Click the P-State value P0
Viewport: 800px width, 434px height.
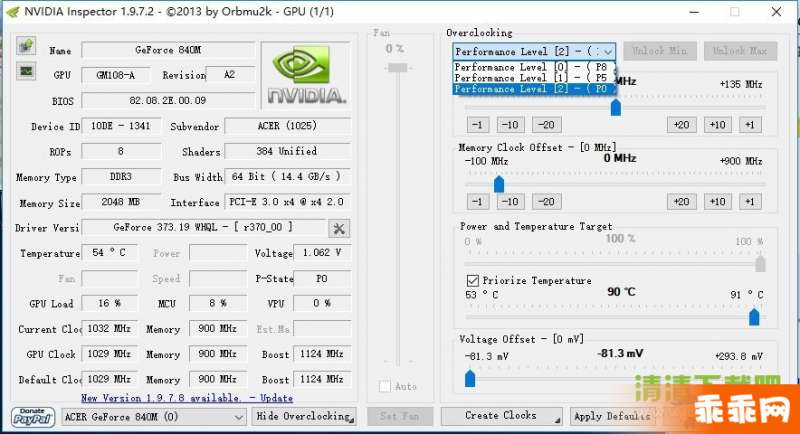[322, 278]
